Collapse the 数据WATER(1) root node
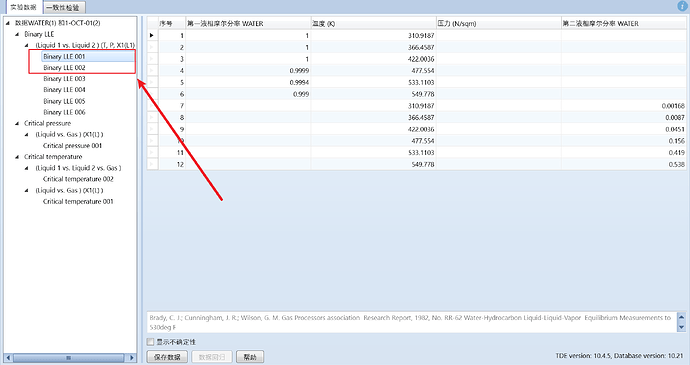This screenshot has height=365, width=690. click(x=7, y=23)
